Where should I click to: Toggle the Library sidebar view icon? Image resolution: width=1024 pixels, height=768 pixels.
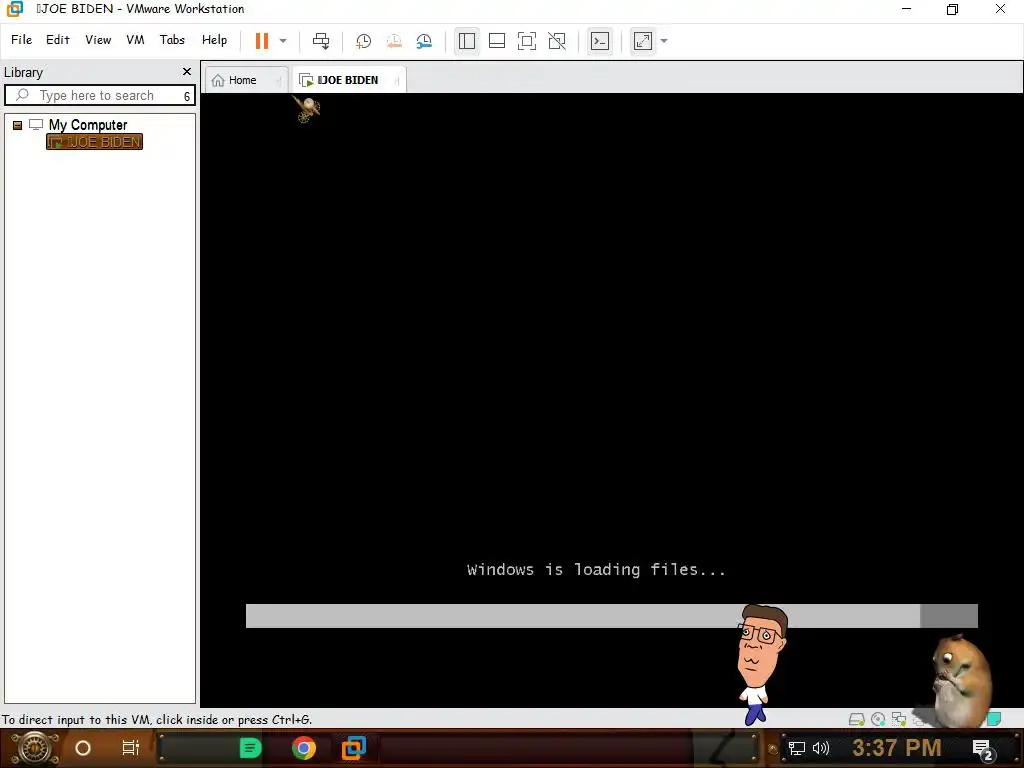466,41
